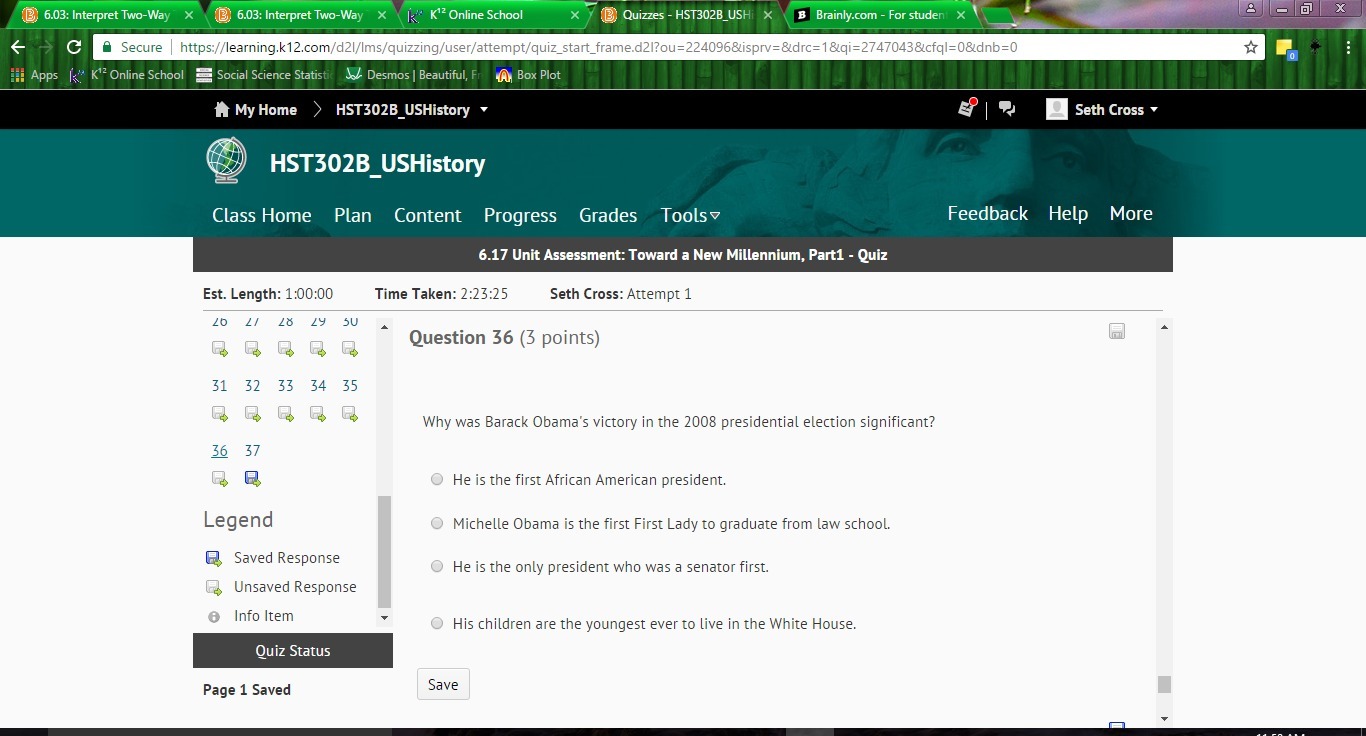
Task: Expand the HST302B_USHistory course selector caret
Action: [484, 110]
